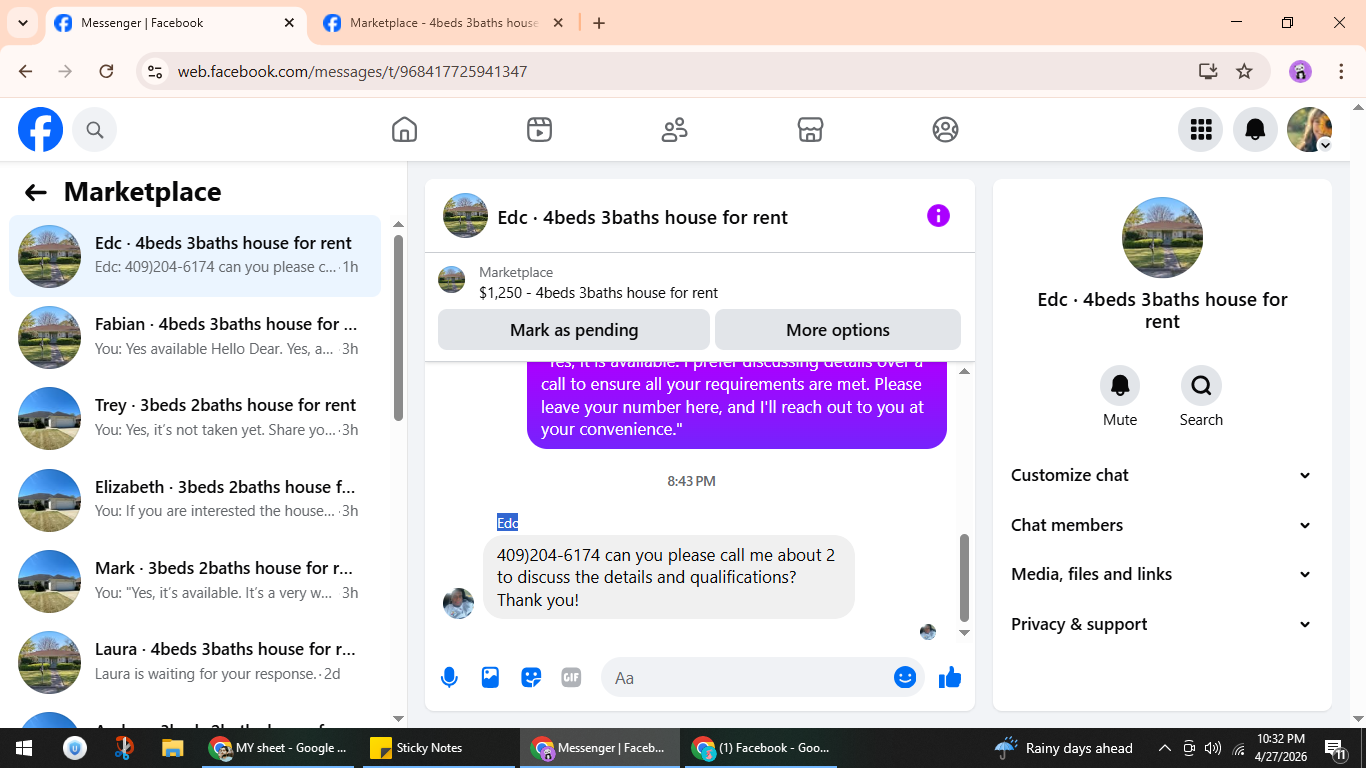1366x768 pixels.
Task: Switch to the Messenger | Facebook tab
Action: [175, 23]
